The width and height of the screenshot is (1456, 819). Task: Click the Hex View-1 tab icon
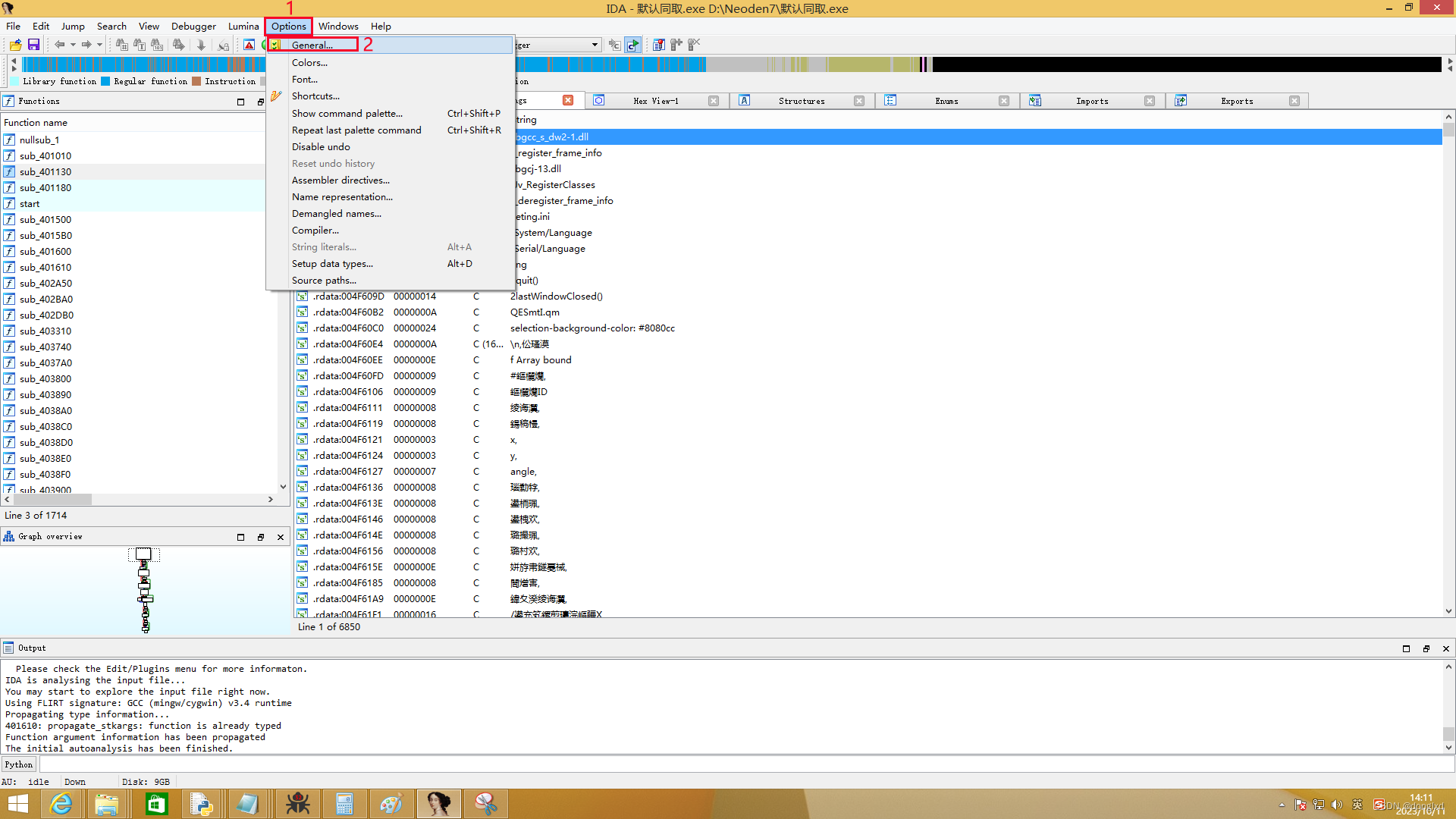click(x=599, y=101)
